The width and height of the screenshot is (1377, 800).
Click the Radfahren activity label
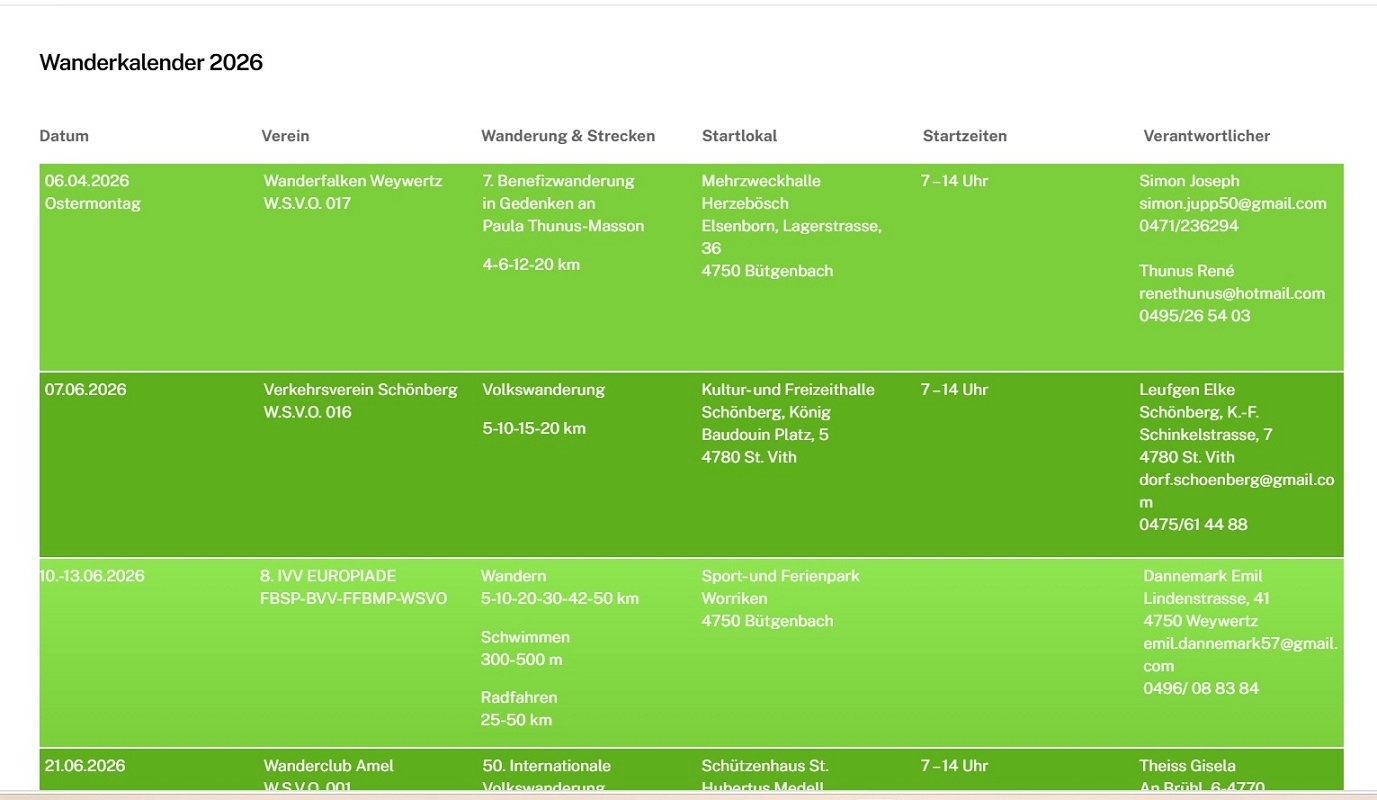pyautogui.click(x=519, y=698)
